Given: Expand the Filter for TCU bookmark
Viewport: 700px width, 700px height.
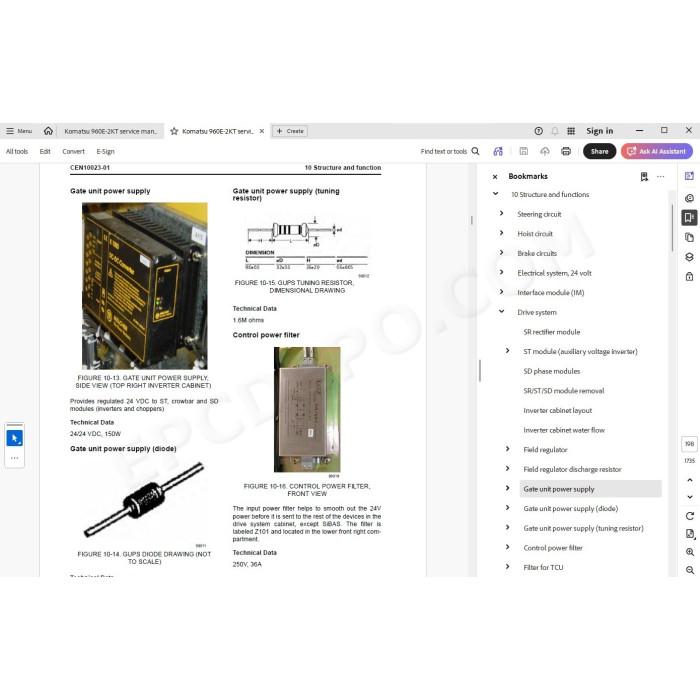Looking at the screenshot, I should pos(508,567).
